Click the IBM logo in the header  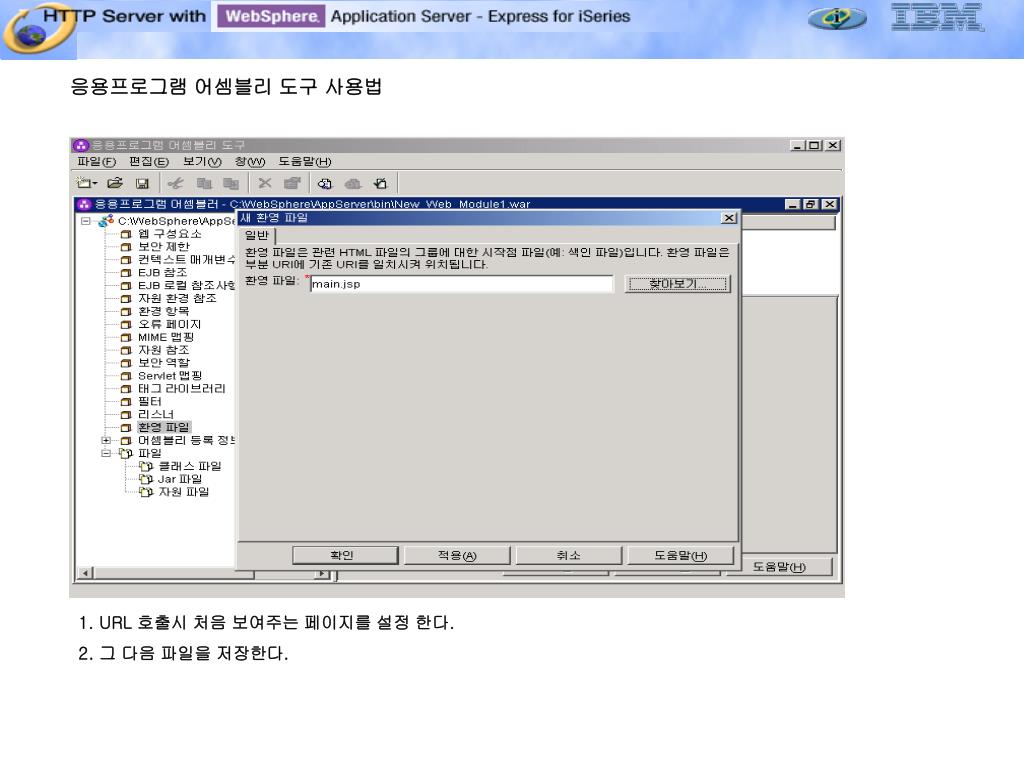[x=937, y=17]
